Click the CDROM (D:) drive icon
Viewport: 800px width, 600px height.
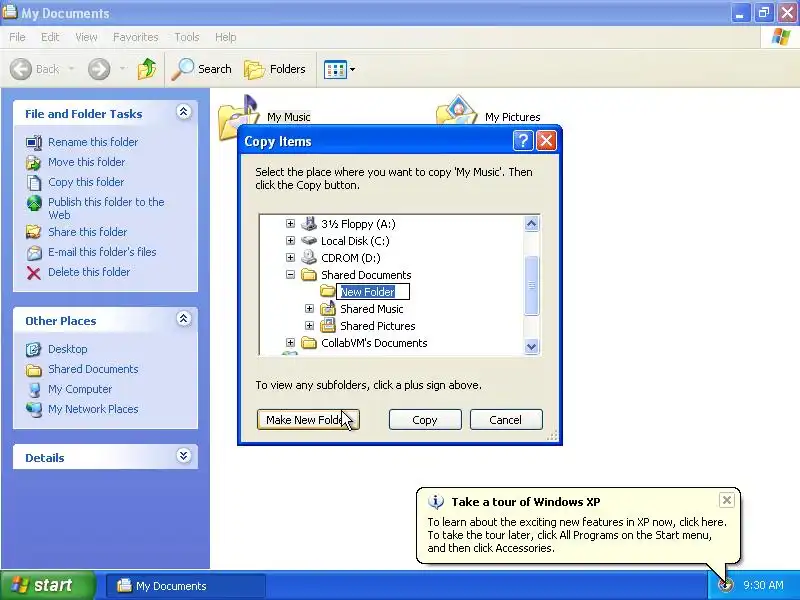309,257
